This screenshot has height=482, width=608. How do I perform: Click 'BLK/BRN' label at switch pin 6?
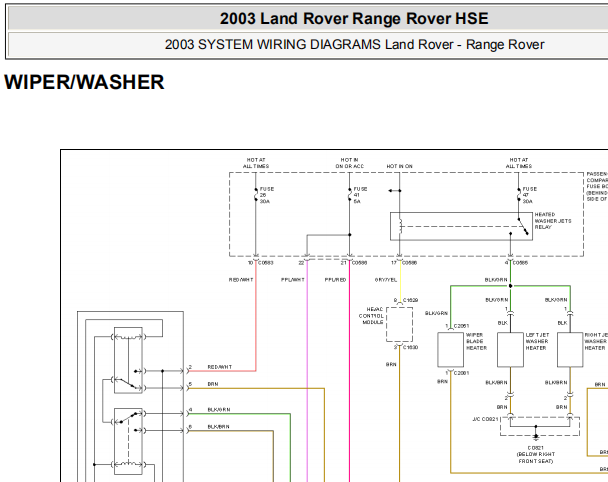tap(218, 426)
